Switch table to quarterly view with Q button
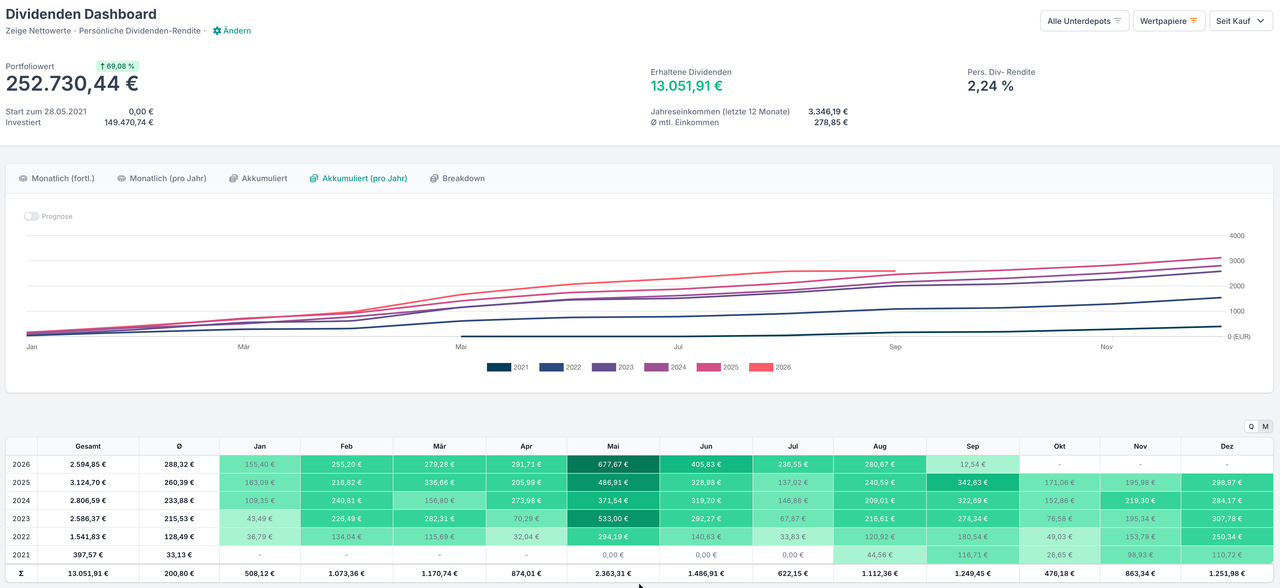 pos(1251,427)
